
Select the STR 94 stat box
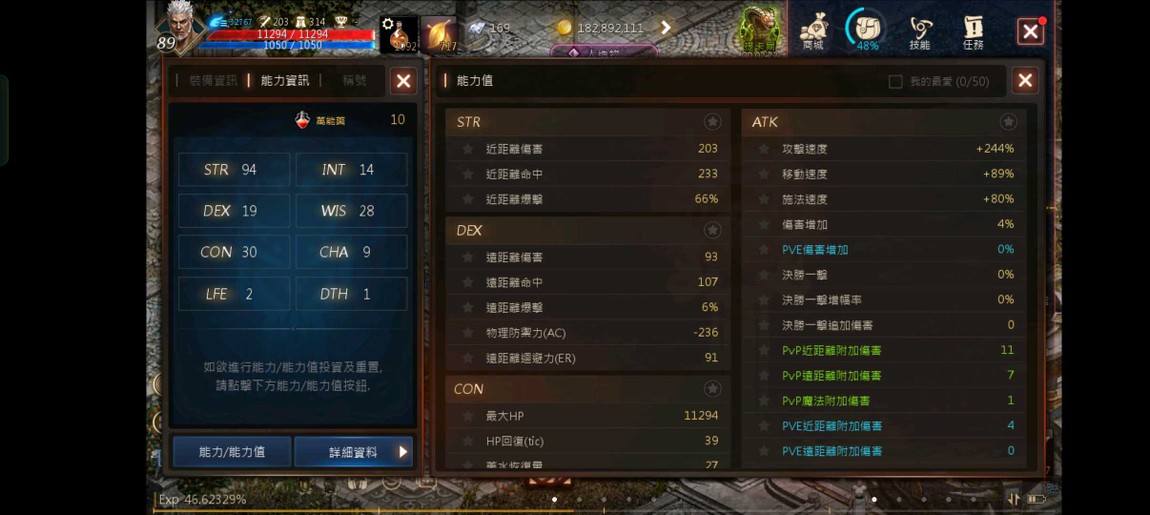point(234,169)
